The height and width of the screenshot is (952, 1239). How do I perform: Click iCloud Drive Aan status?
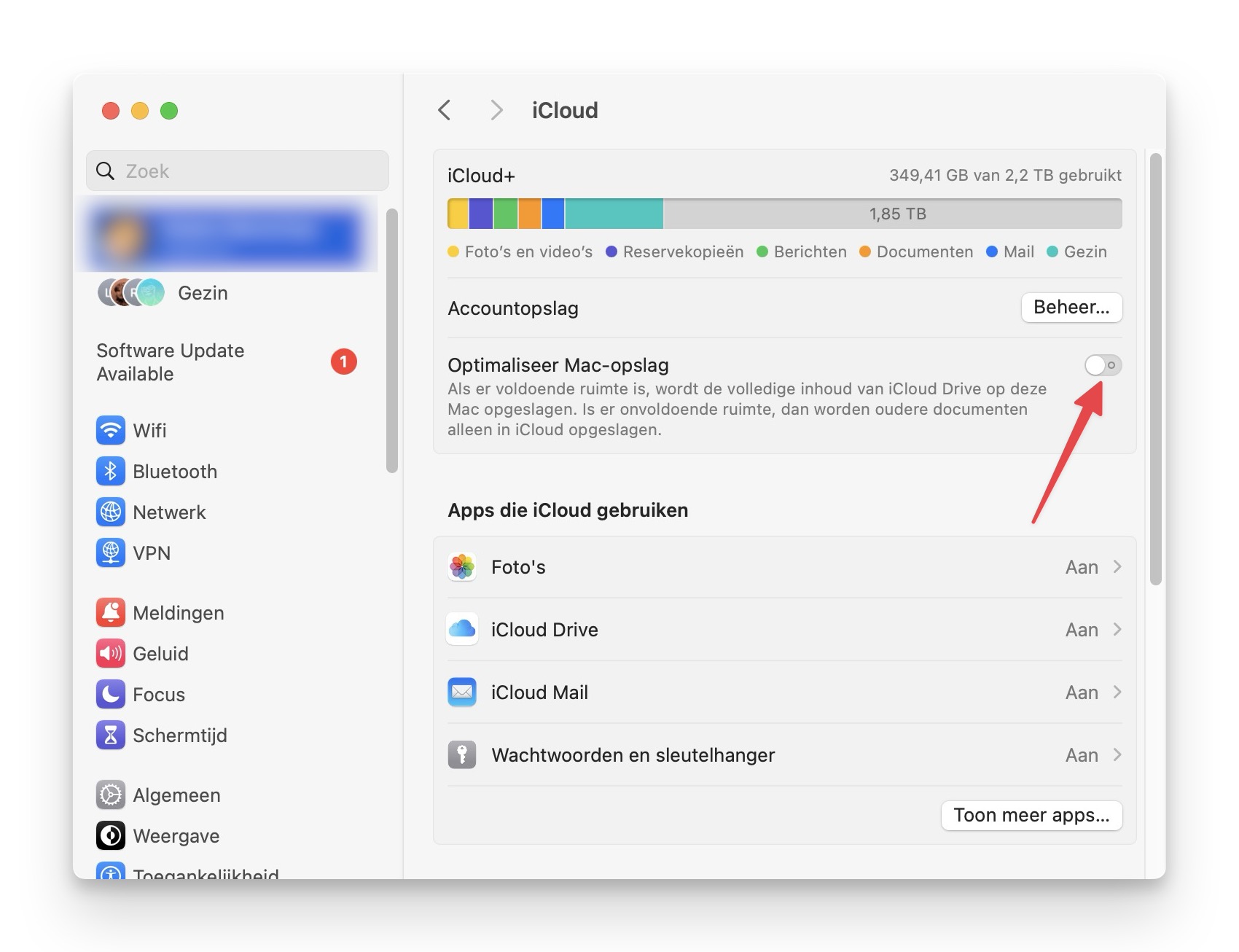point(1082,629)
